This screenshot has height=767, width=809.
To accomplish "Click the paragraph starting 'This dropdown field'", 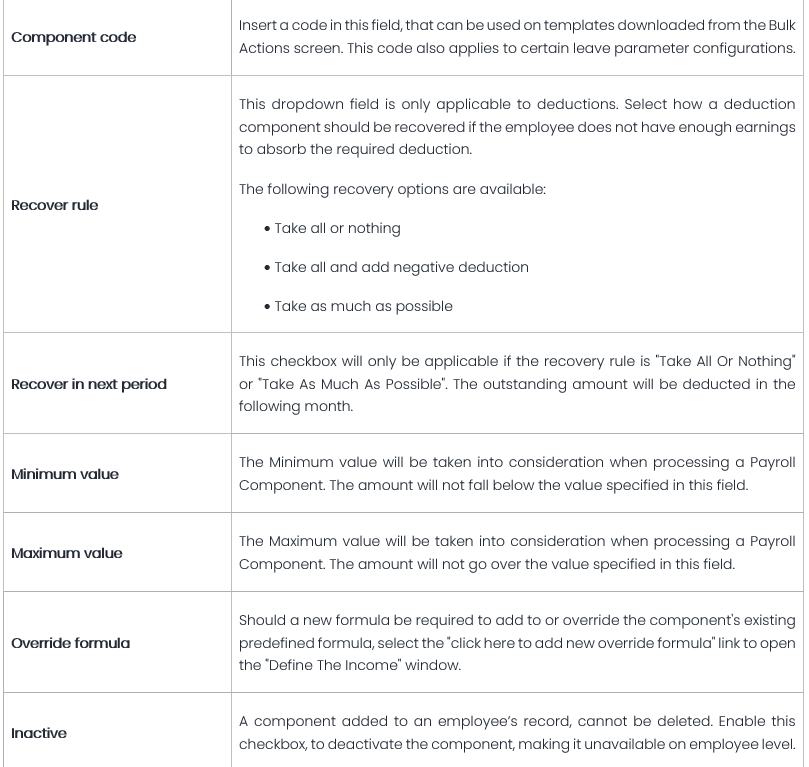I will [517, 126].
